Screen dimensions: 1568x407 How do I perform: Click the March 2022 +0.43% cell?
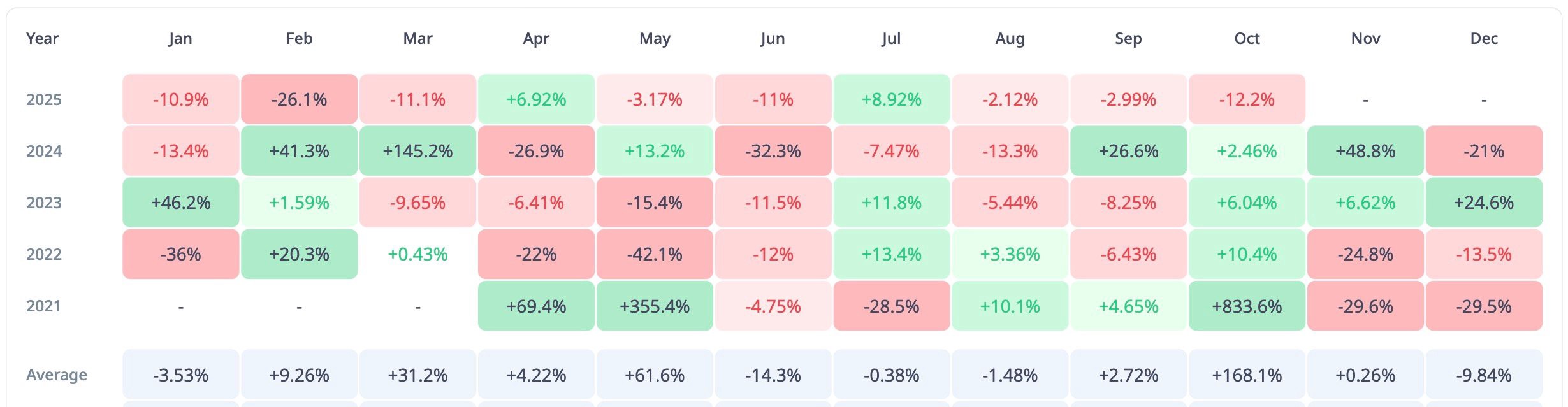[417, 254]
